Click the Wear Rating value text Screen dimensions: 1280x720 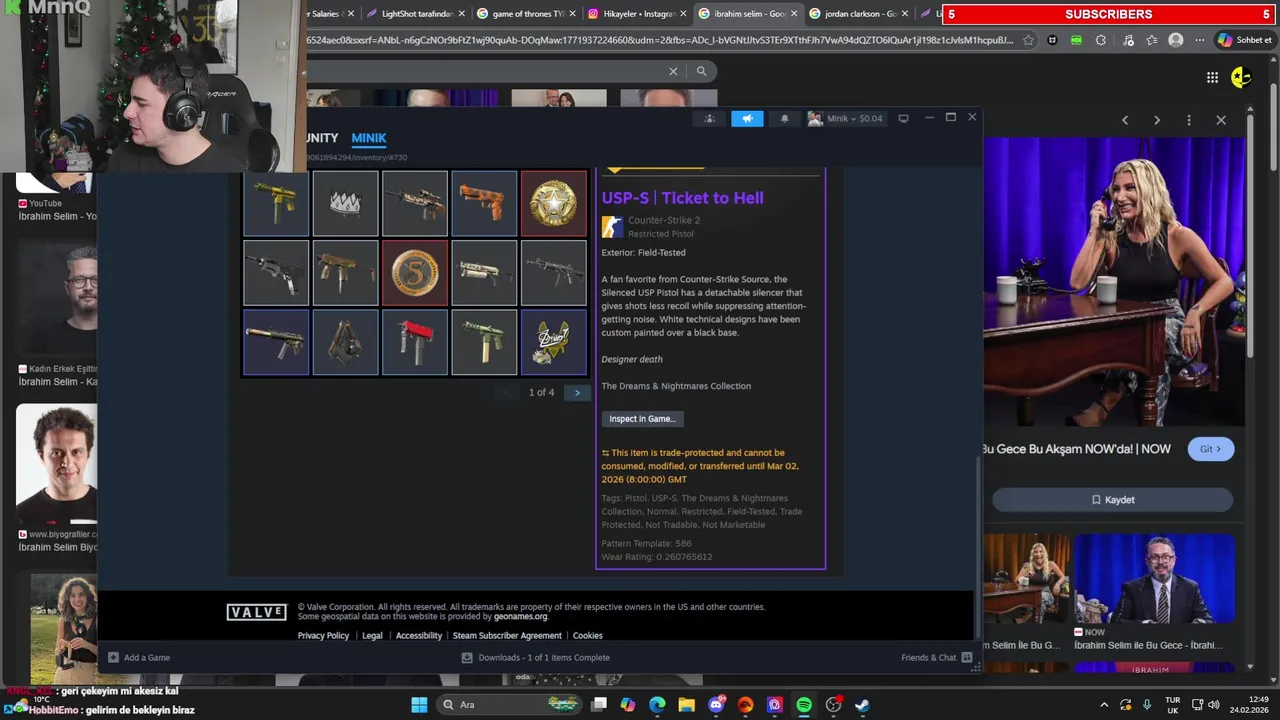[657, 557]
